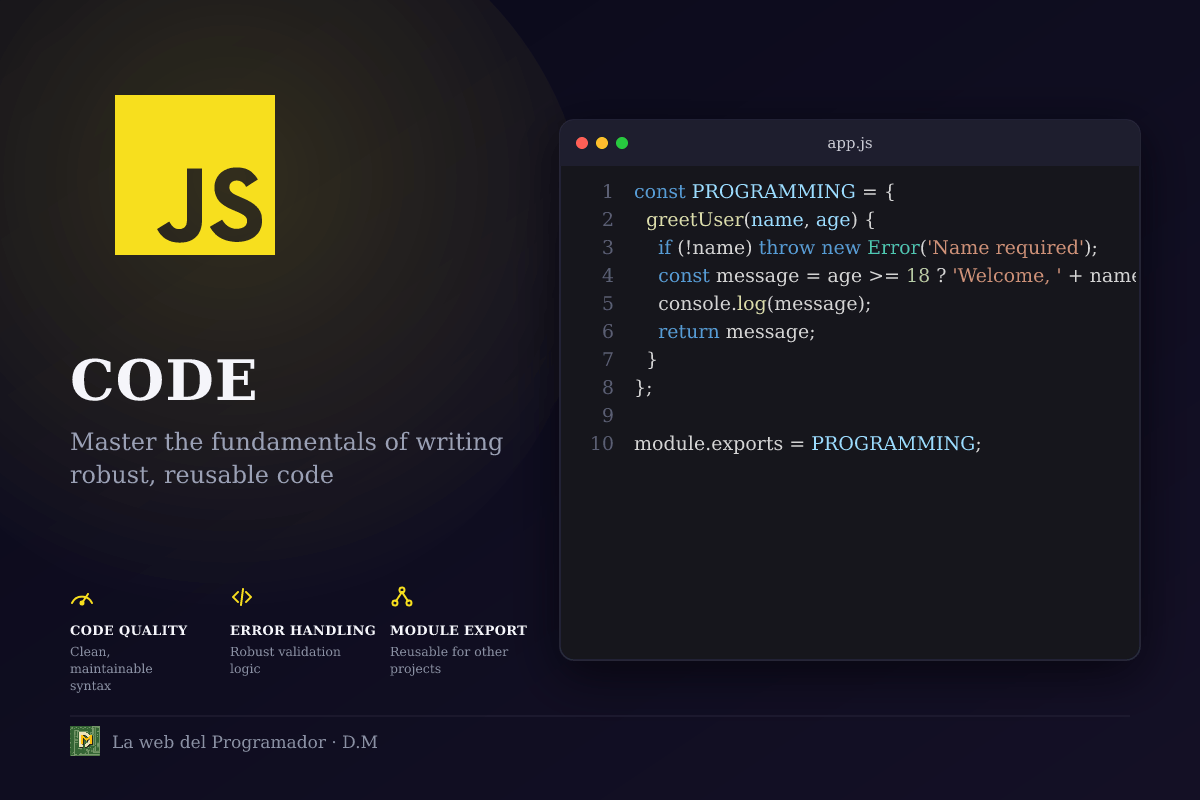Click code line 'greetUser(name, age) {'
1200x800 pixels.
click(761, 219)
